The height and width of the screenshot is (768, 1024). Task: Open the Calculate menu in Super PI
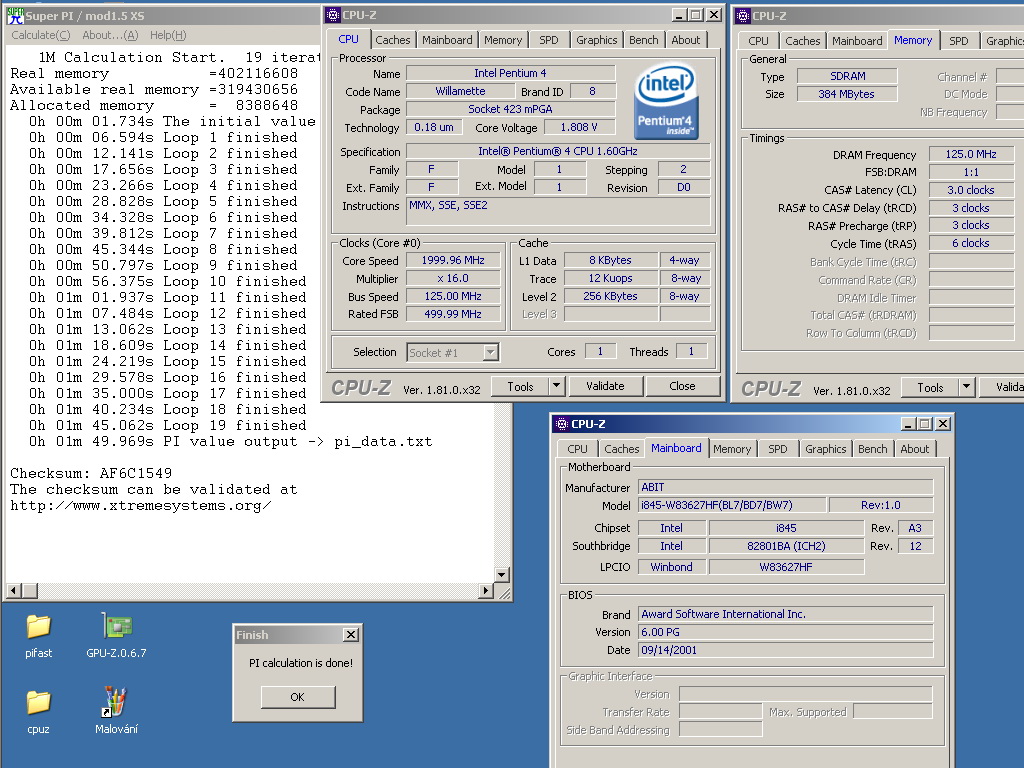click(x=40, y=35)
